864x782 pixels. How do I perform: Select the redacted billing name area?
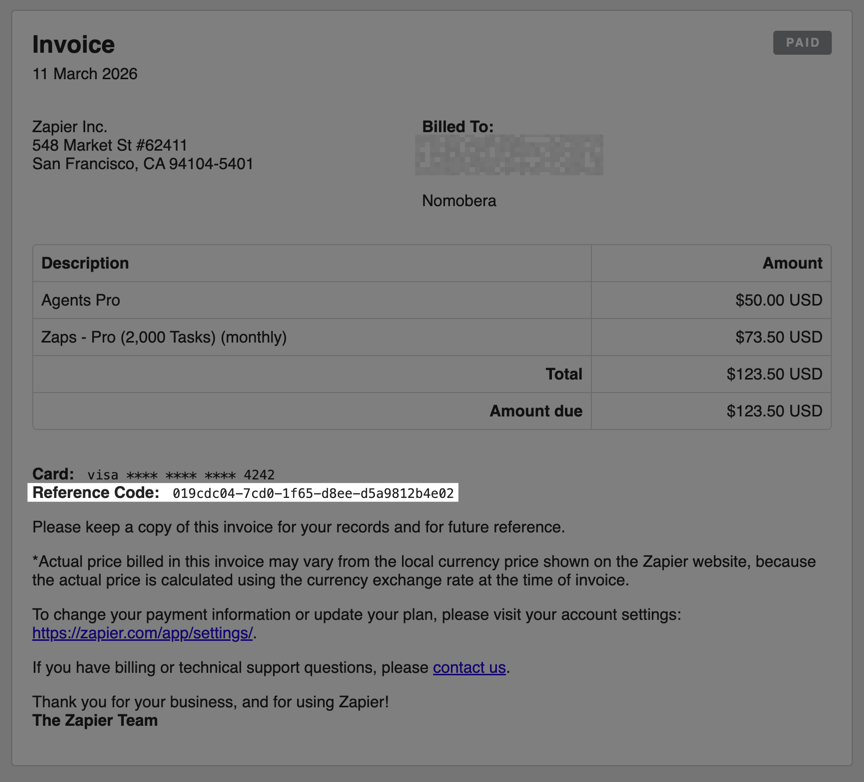coord(509,155)
